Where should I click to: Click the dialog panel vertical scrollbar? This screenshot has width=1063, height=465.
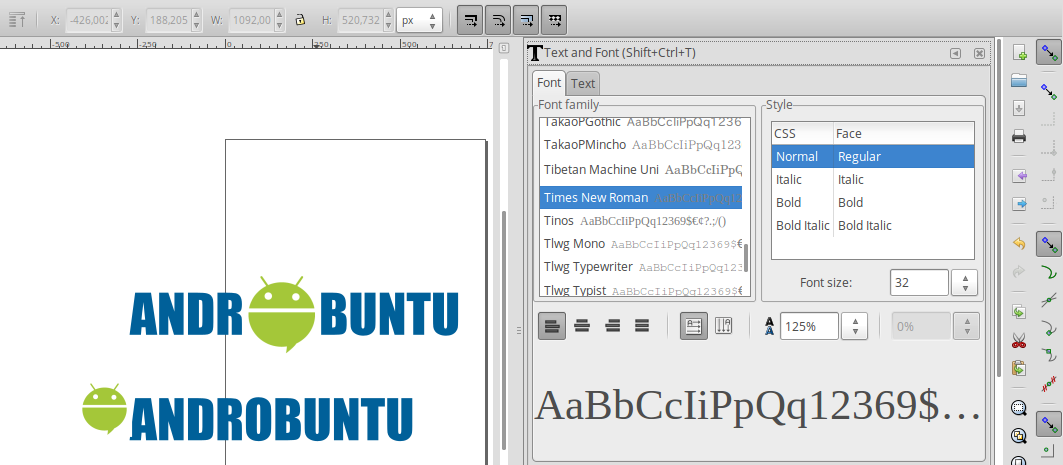coord(999,208)
